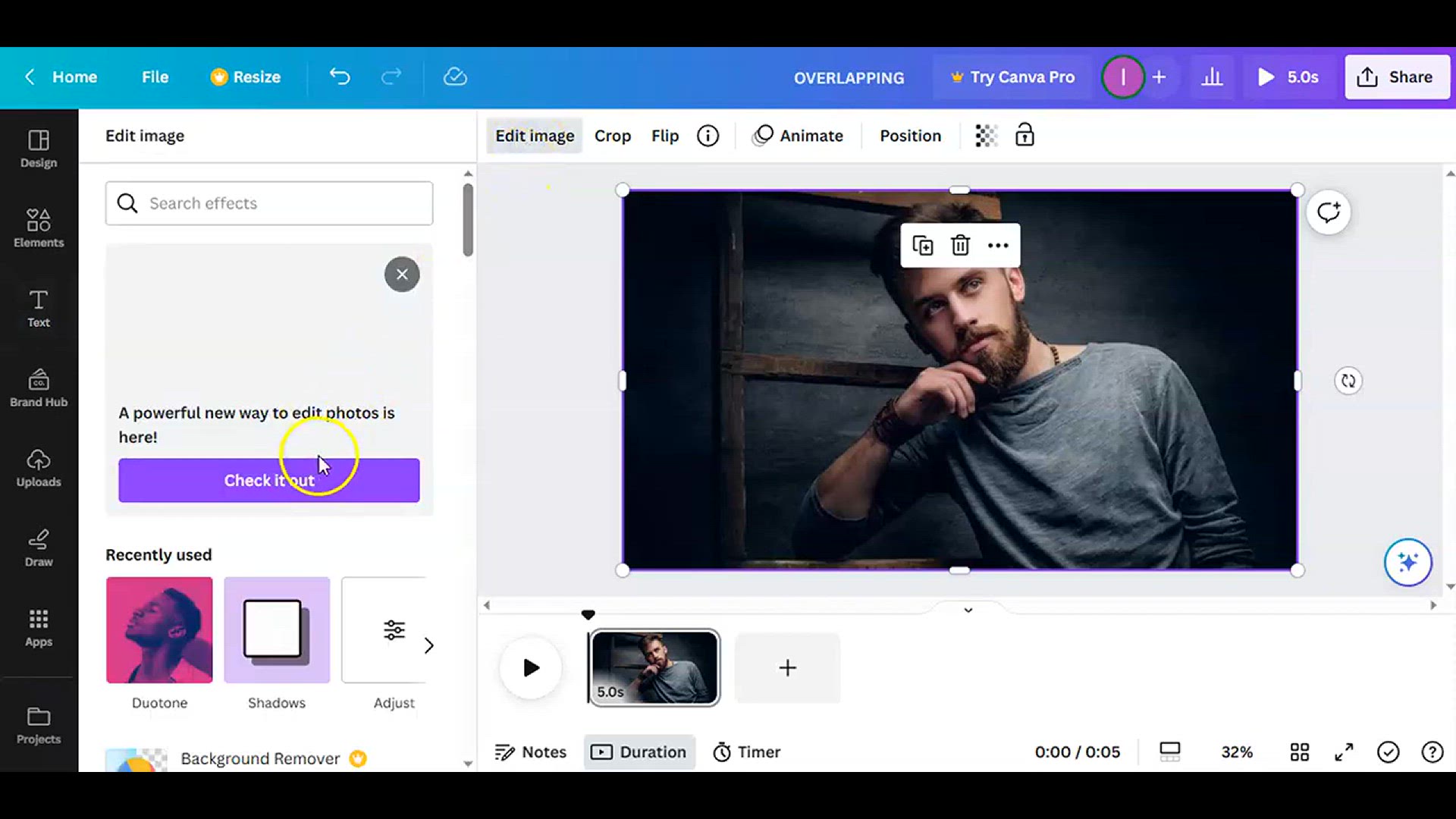Play the 5.0s preview in header

tap(1289, 77)
